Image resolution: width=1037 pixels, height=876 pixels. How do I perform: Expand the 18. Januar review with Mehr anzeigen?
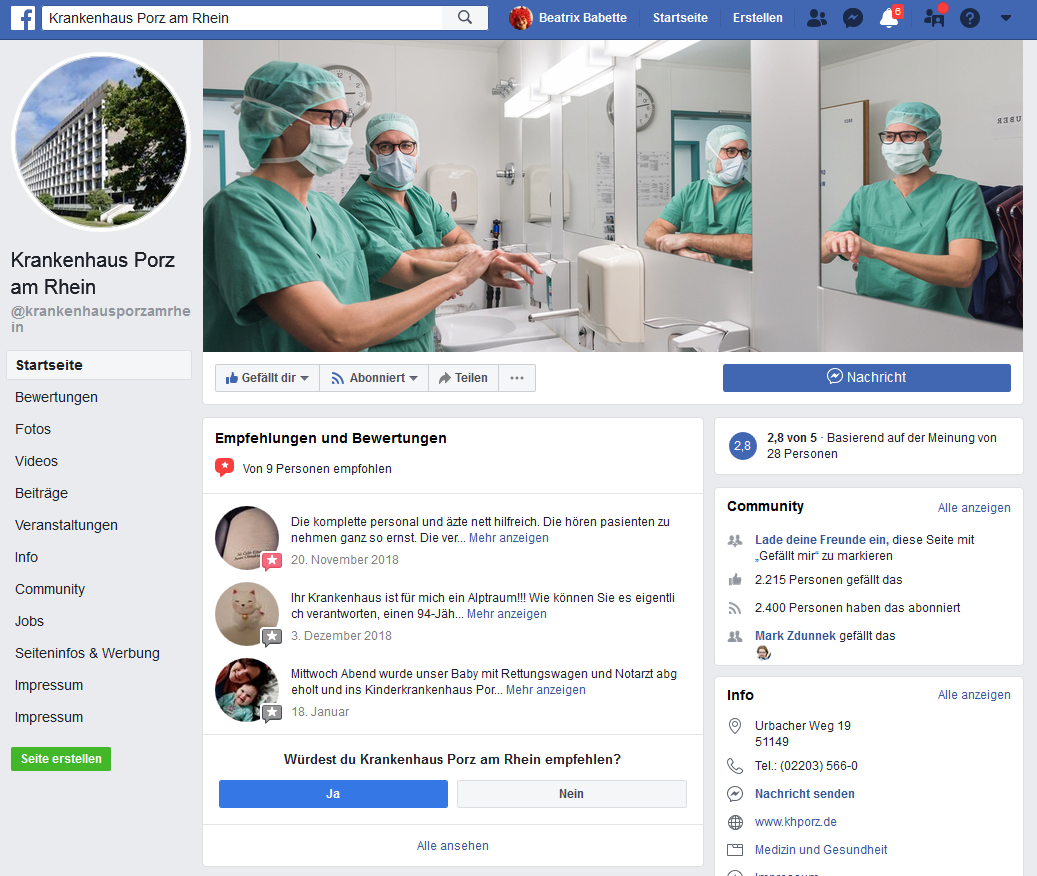pyautogui.click(x=546, y=690)
